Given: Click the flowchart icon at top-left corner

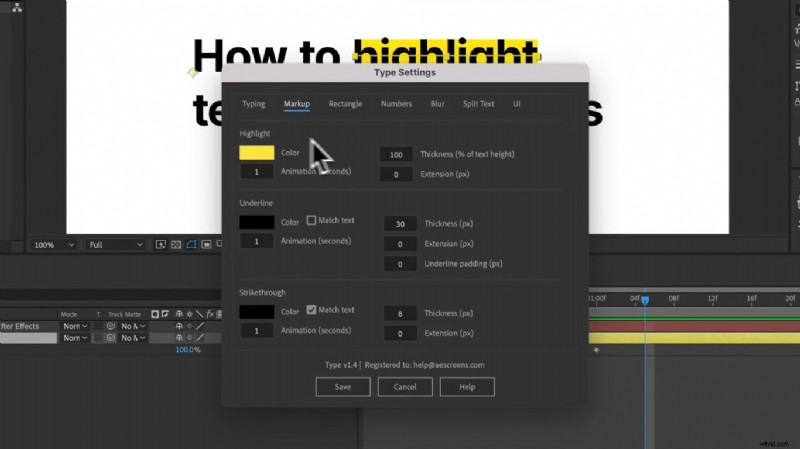Looking at the screenshot, I should 17,7.
